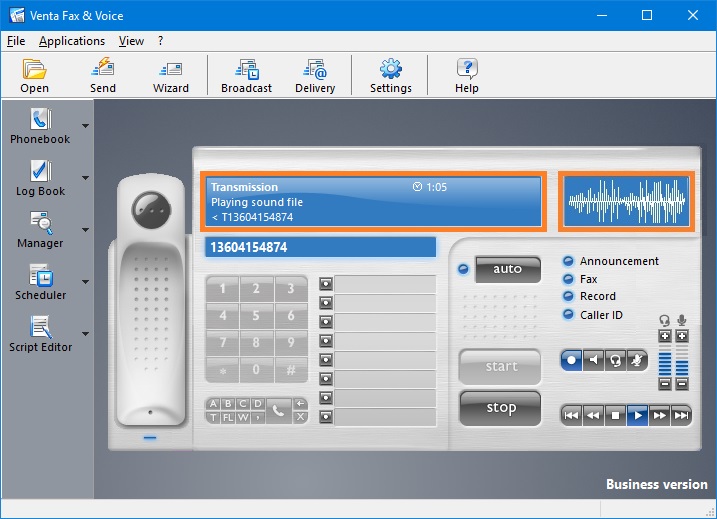Skip to start with the playback button
This screenshot has width=717, height=519.
[x=571, y=415]
